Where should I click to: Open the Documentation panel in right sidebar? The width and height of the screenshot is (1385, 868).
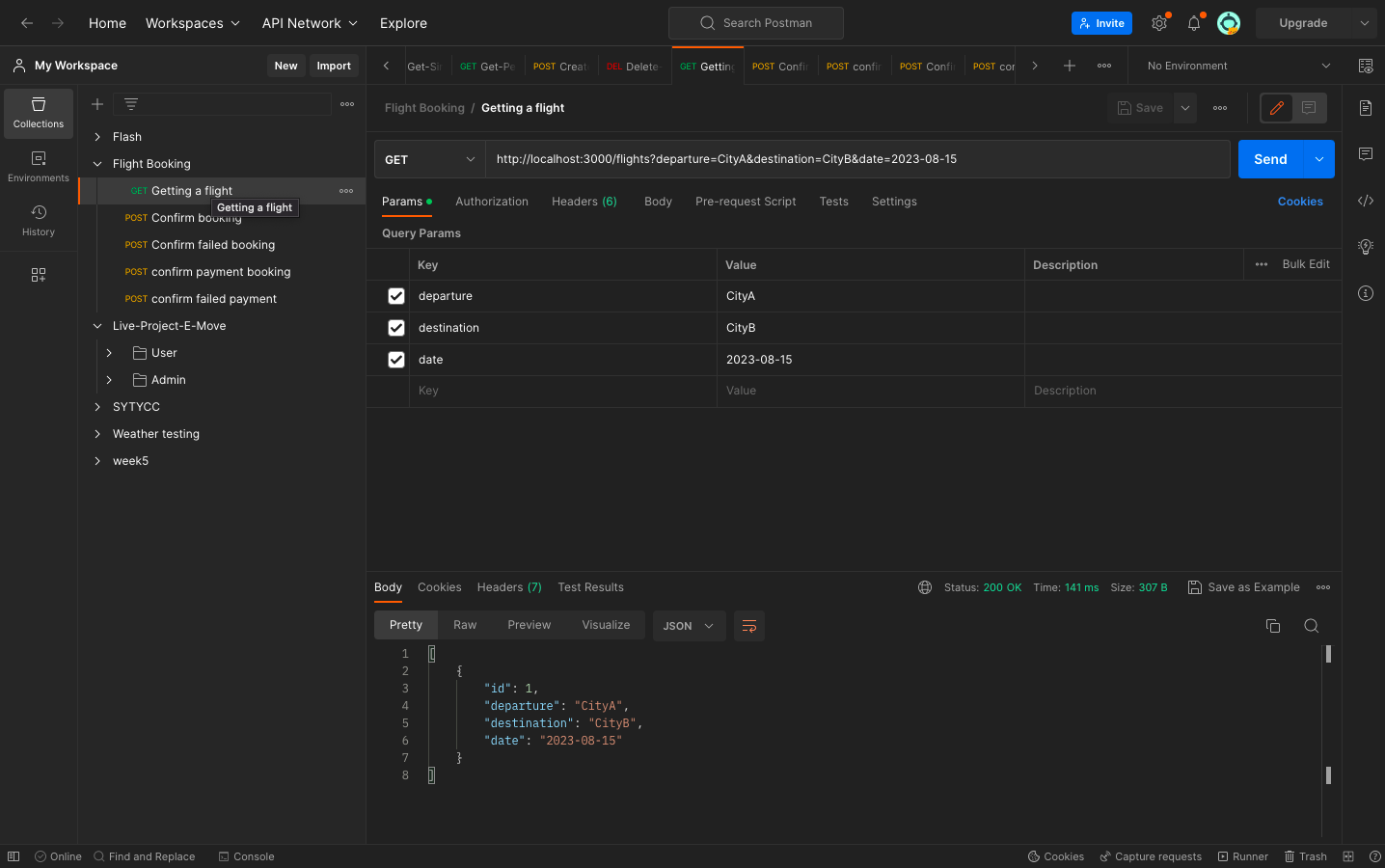[x=1365, y=108]
